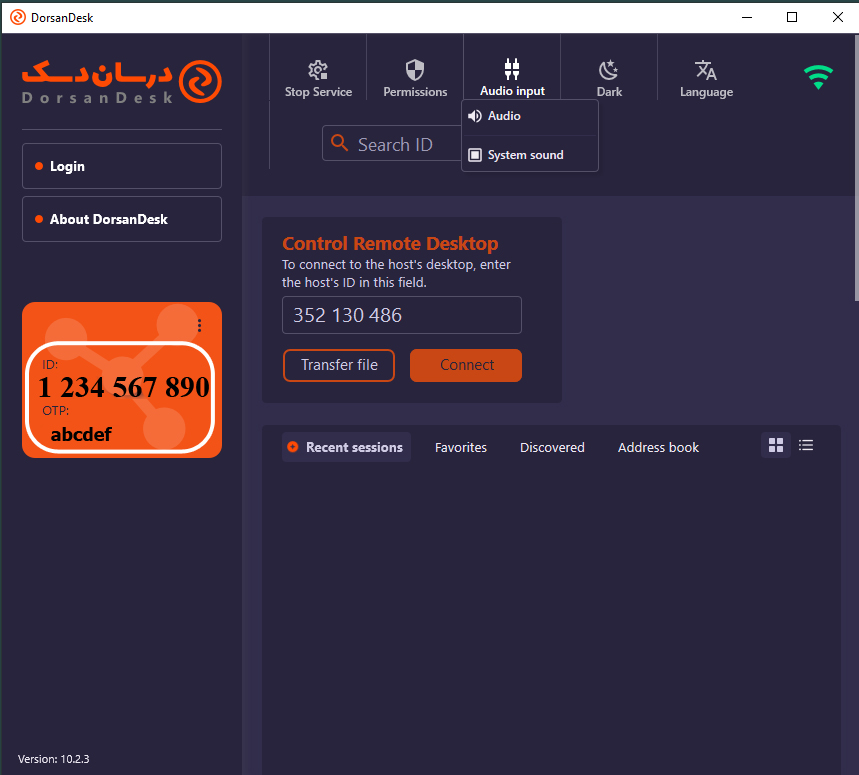Viewport: 859px width, 775px height.
Task: Click the Stop Service gear icon
Action: tap(318, 70)
